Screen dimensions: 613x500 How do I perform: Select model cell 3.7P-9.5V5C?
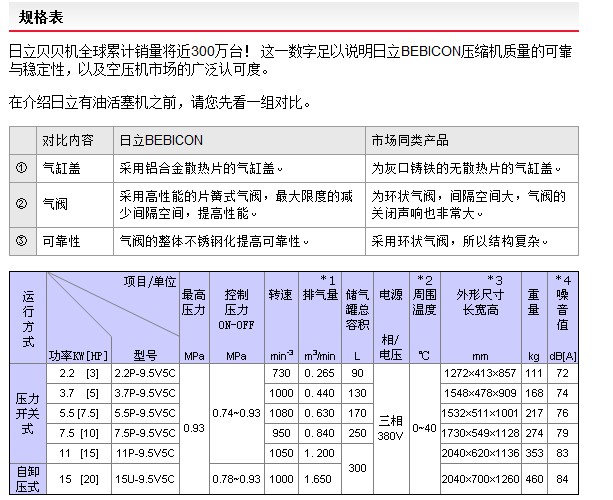tap(145, 393)
